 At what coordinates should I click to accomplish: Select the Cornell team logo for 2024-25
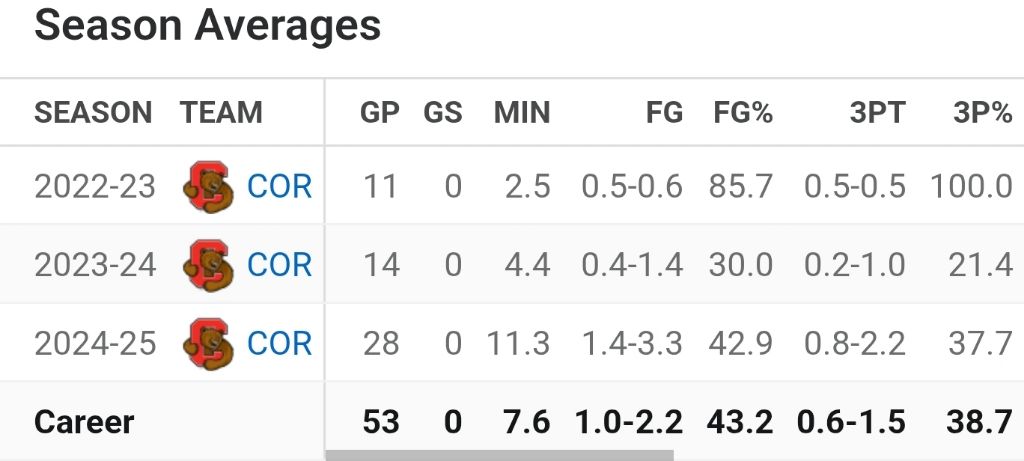(209, 344)
